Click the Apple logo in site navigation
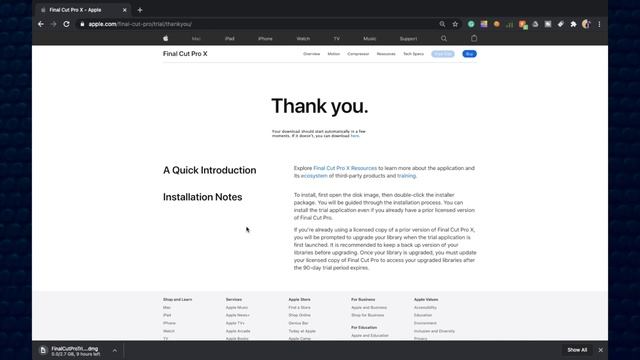The height and width of the screenshot is (360, 640). [165, 38]
